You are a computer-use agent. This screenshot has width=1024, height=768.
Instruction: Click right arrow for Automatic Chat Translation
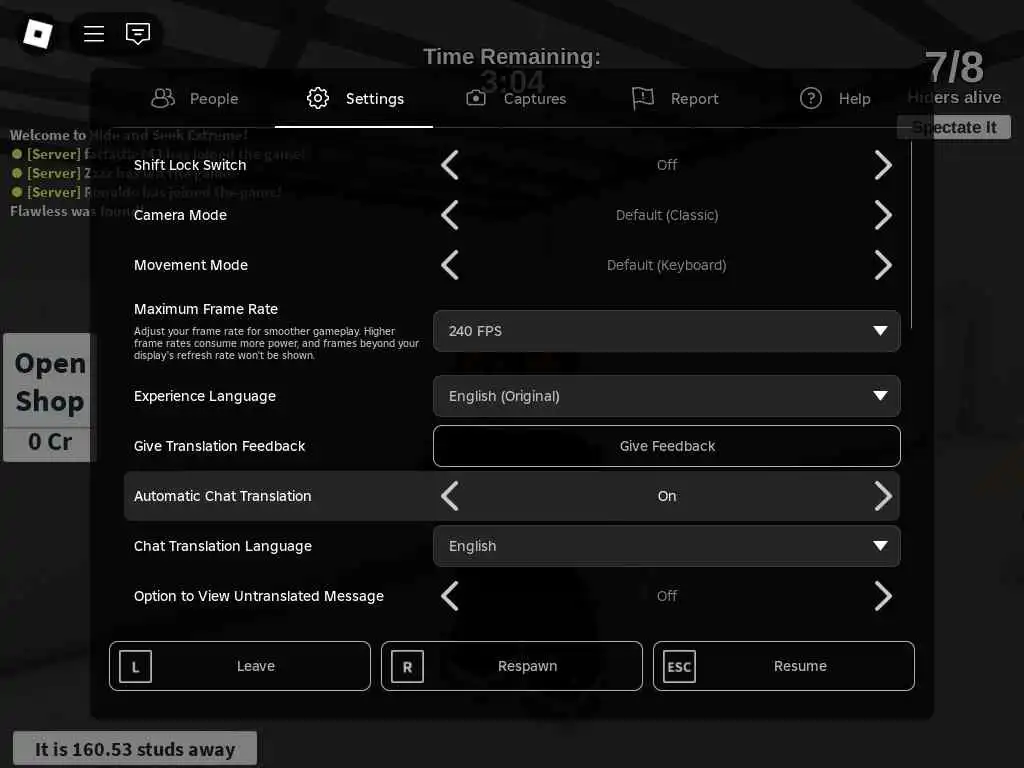(883, 496)
